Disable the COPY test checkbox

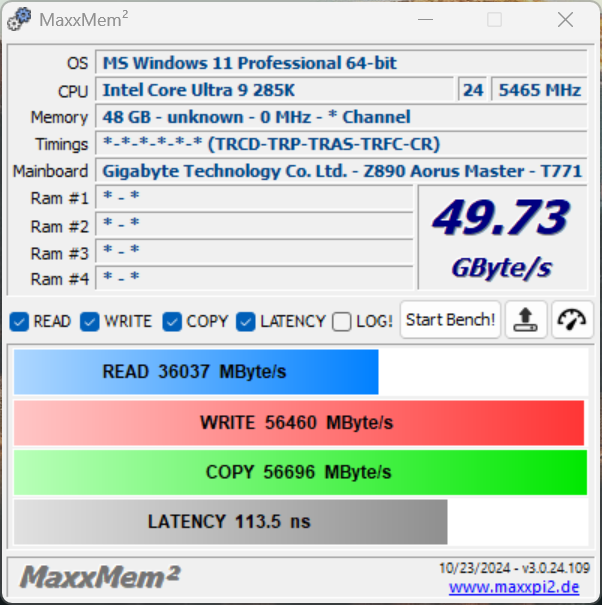(172, 322)
